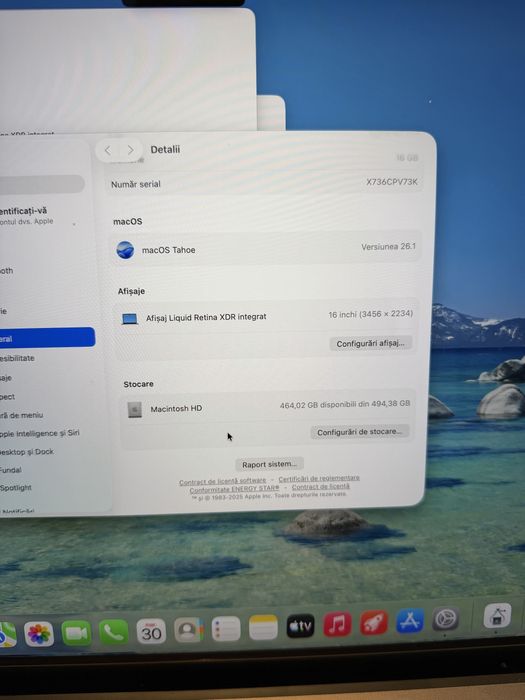Open the Notes app in the Dock

(x=263, y=627)
